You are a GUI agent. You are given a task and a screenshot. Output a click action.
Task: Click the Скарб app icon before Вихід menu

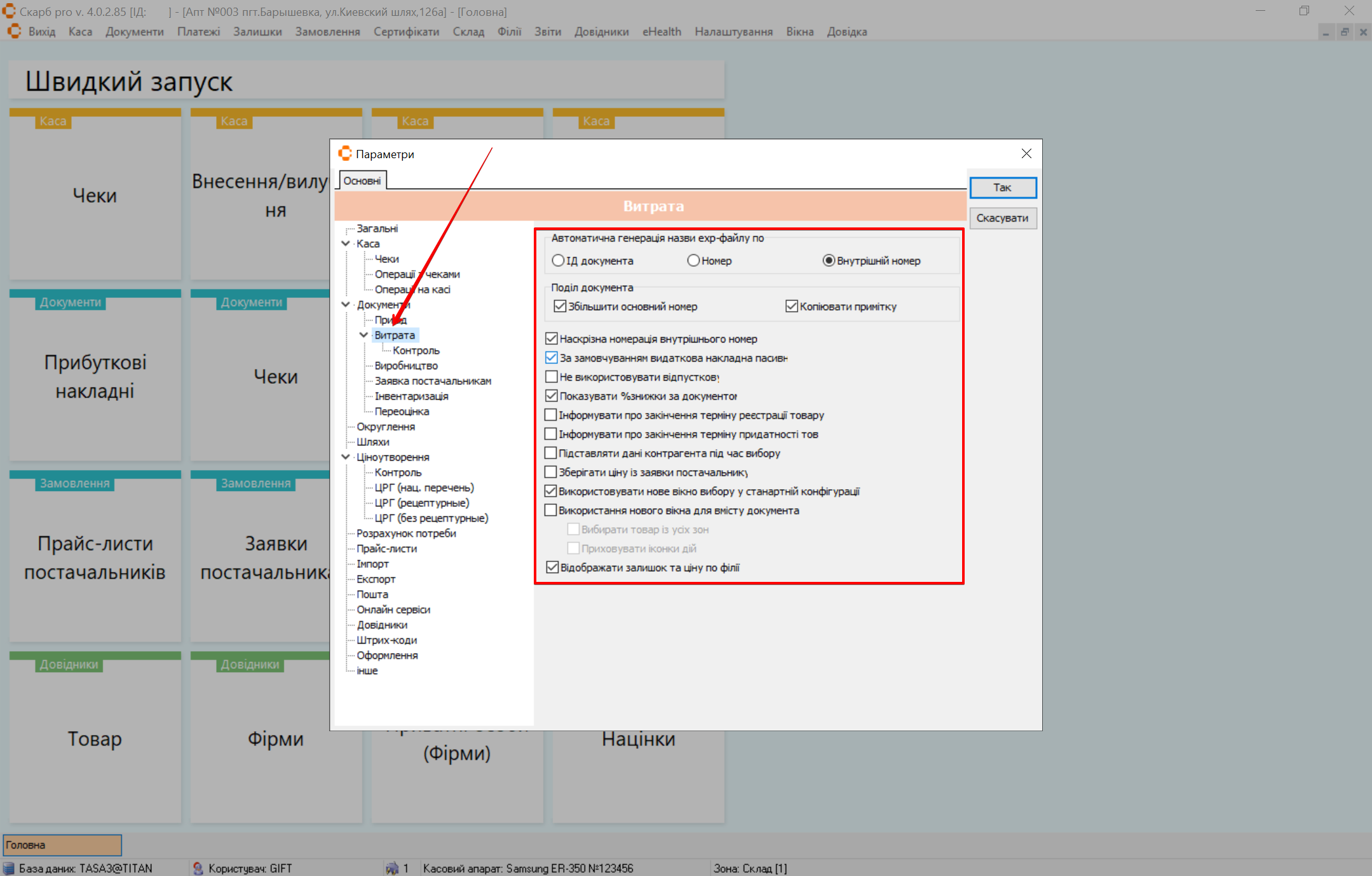coord(14,31)
